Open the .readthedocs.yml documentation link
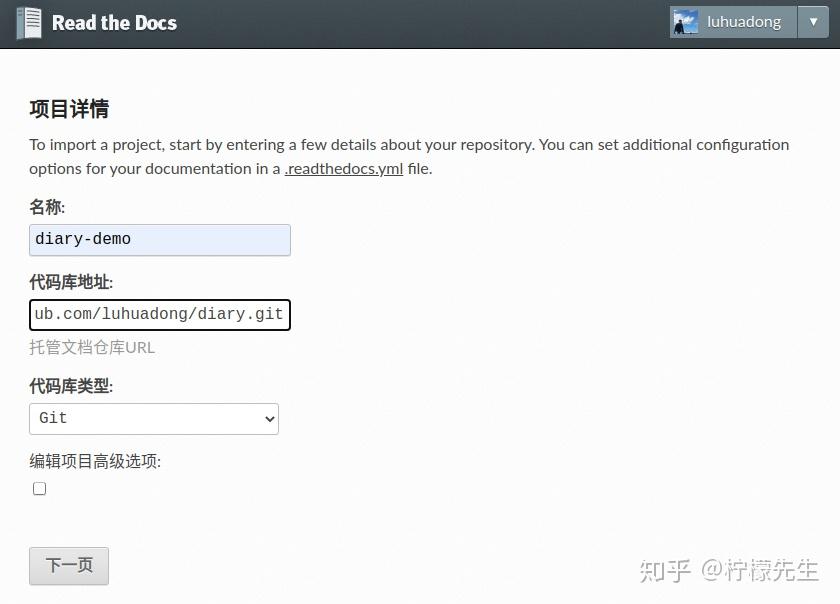Image resolution: width=840 pixels, height=604 pixels. tap(344, 168)
